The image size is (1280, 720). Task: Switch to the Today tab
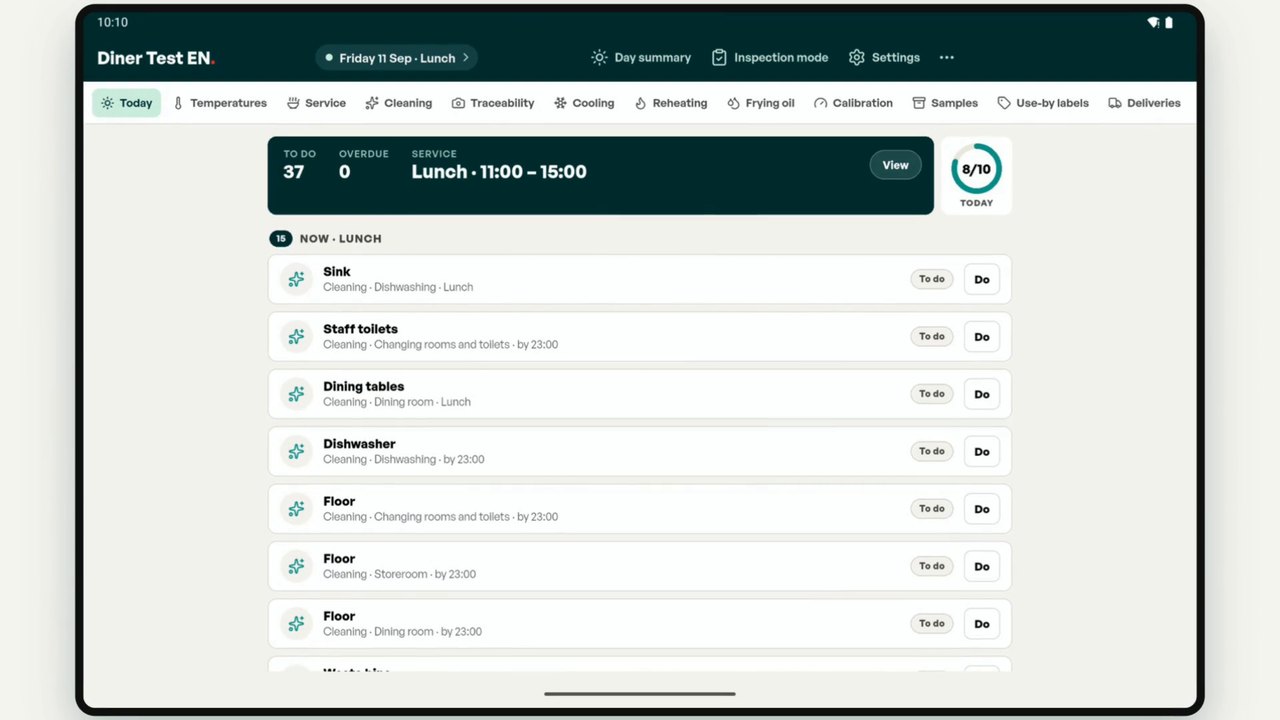click(x=126, y=103)
